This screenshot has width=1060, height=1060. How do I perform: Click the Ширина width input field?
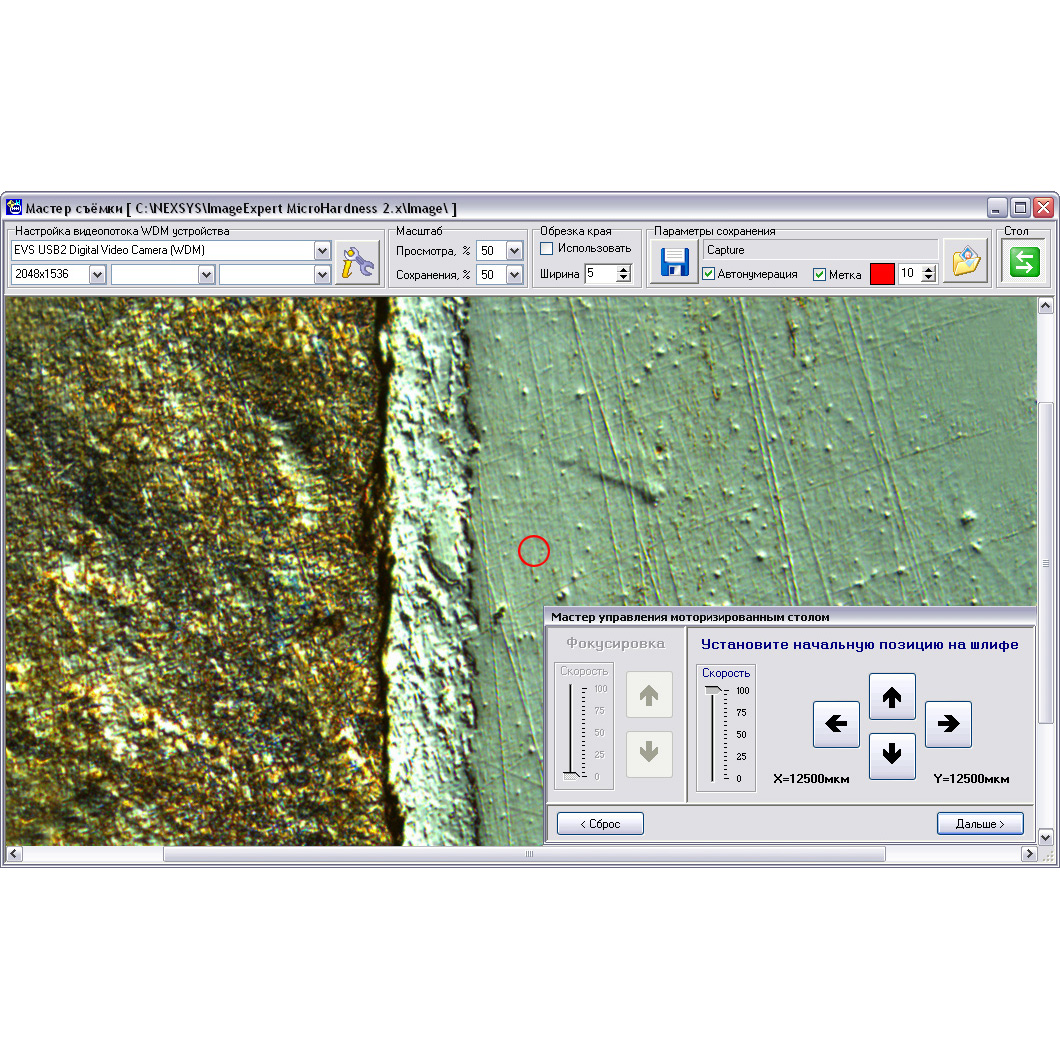tap(601, 274)
